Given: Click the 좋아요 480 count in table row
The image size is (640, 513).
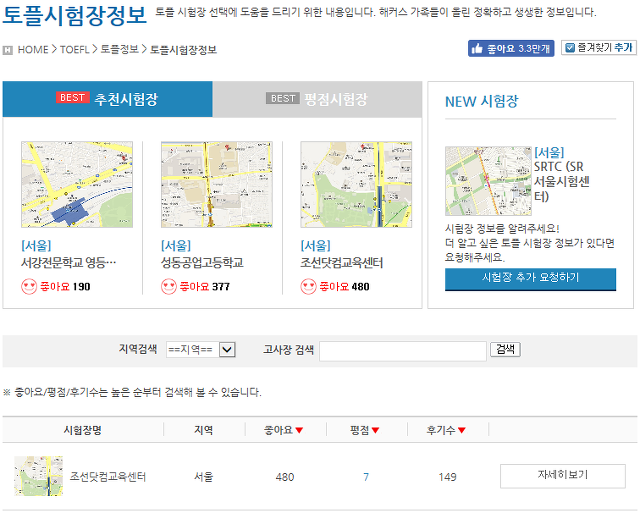Looking at the screenshot, I should 284,477.
